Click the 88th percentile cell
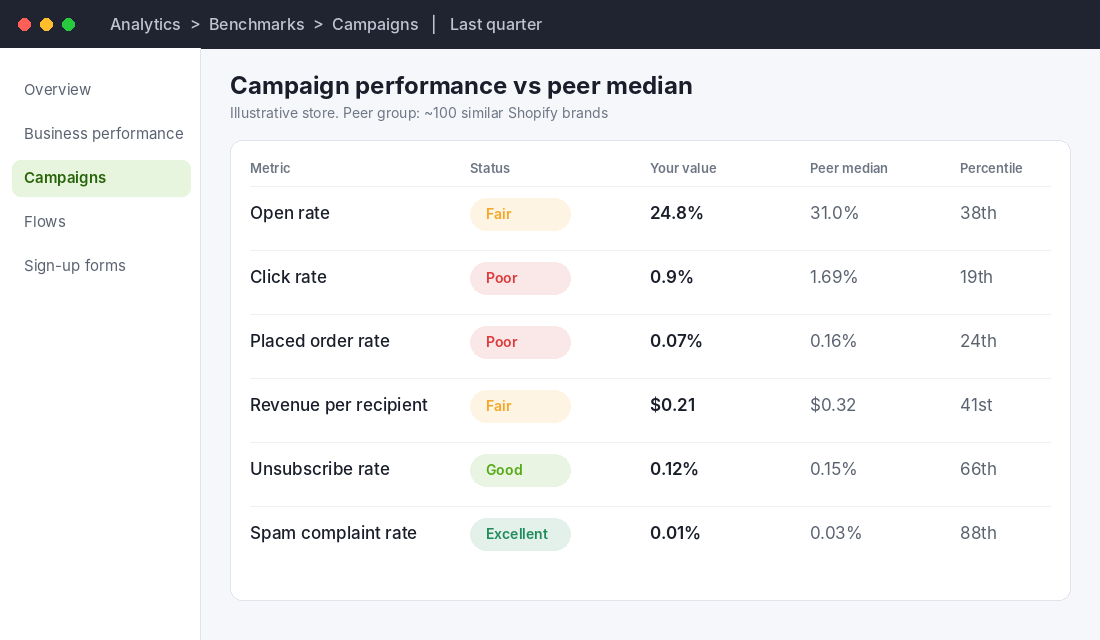The image size is (1100, 640). click(978, 533)
